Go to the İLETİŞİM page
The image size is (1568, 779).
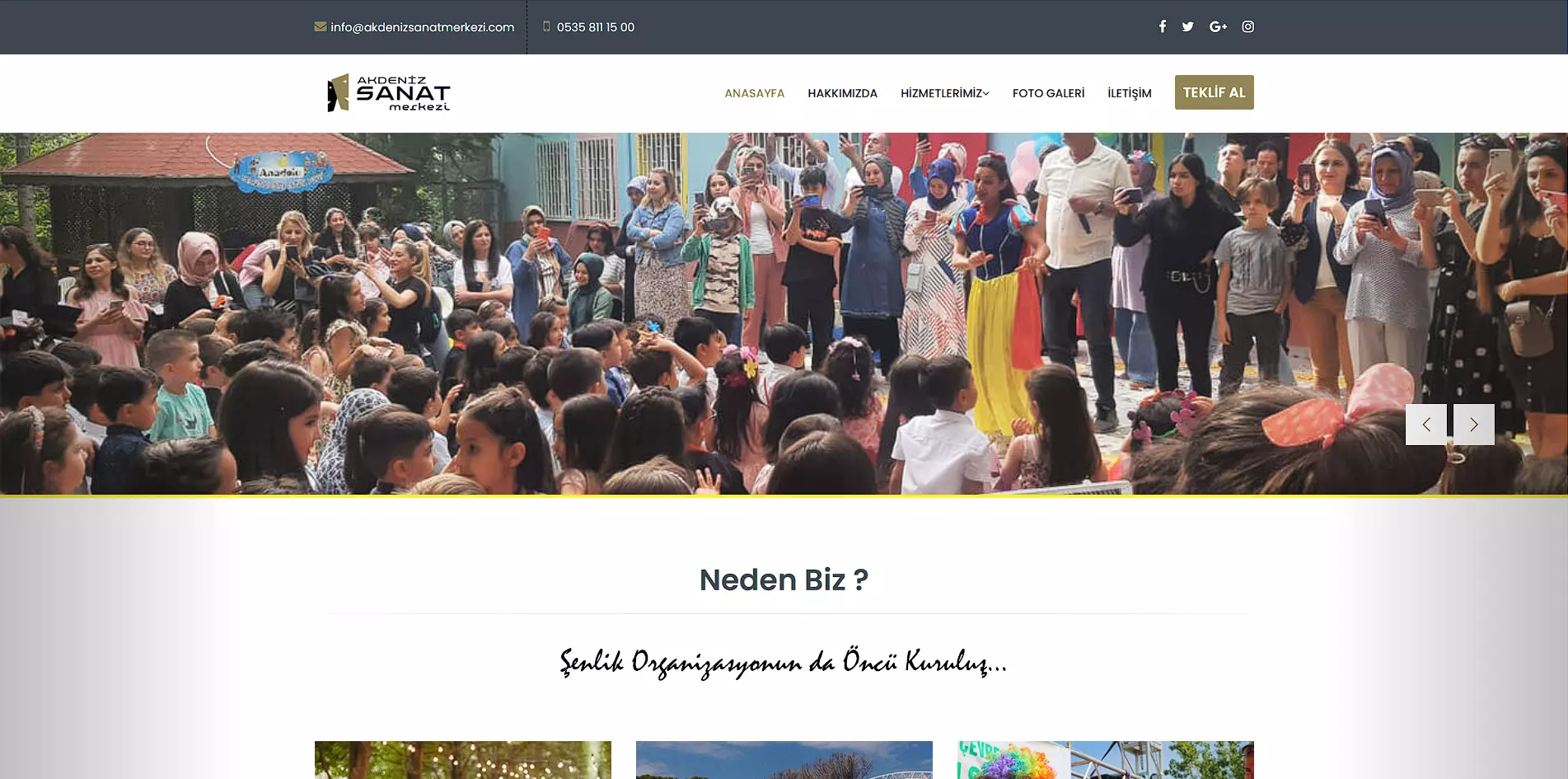coord(1129,93)
